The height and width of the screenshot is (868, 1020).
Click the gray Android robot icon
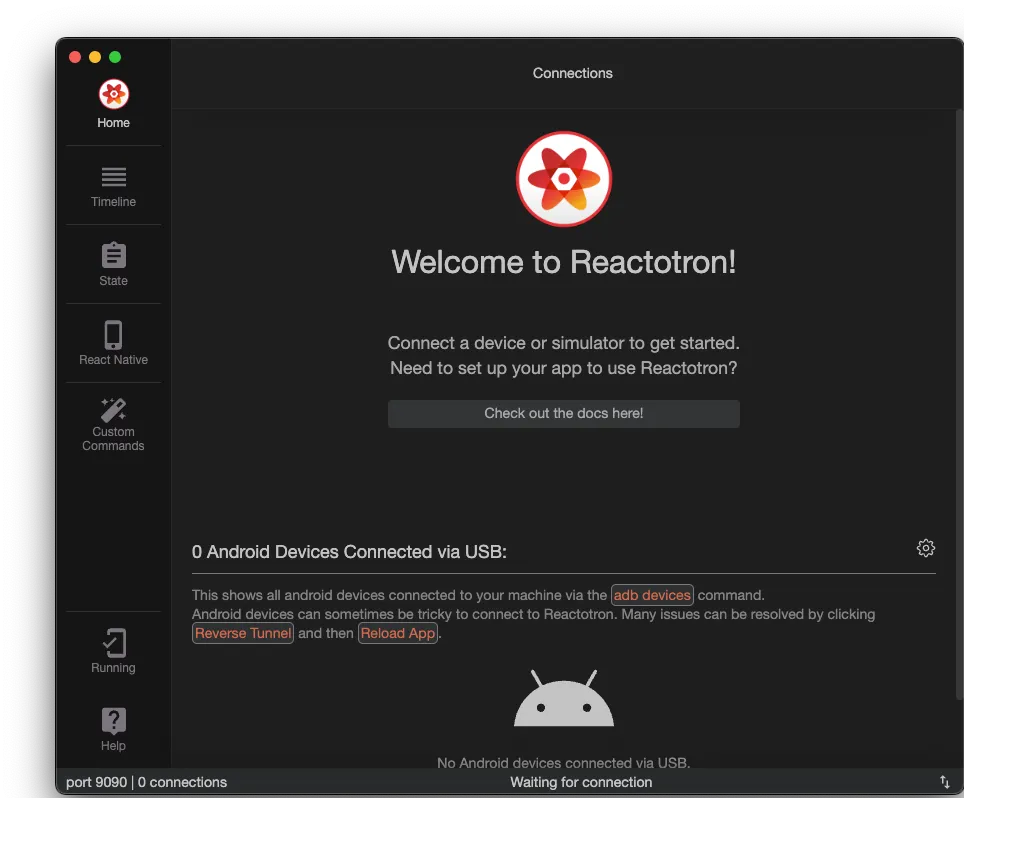pyautogui.click(x=563, y=698)
